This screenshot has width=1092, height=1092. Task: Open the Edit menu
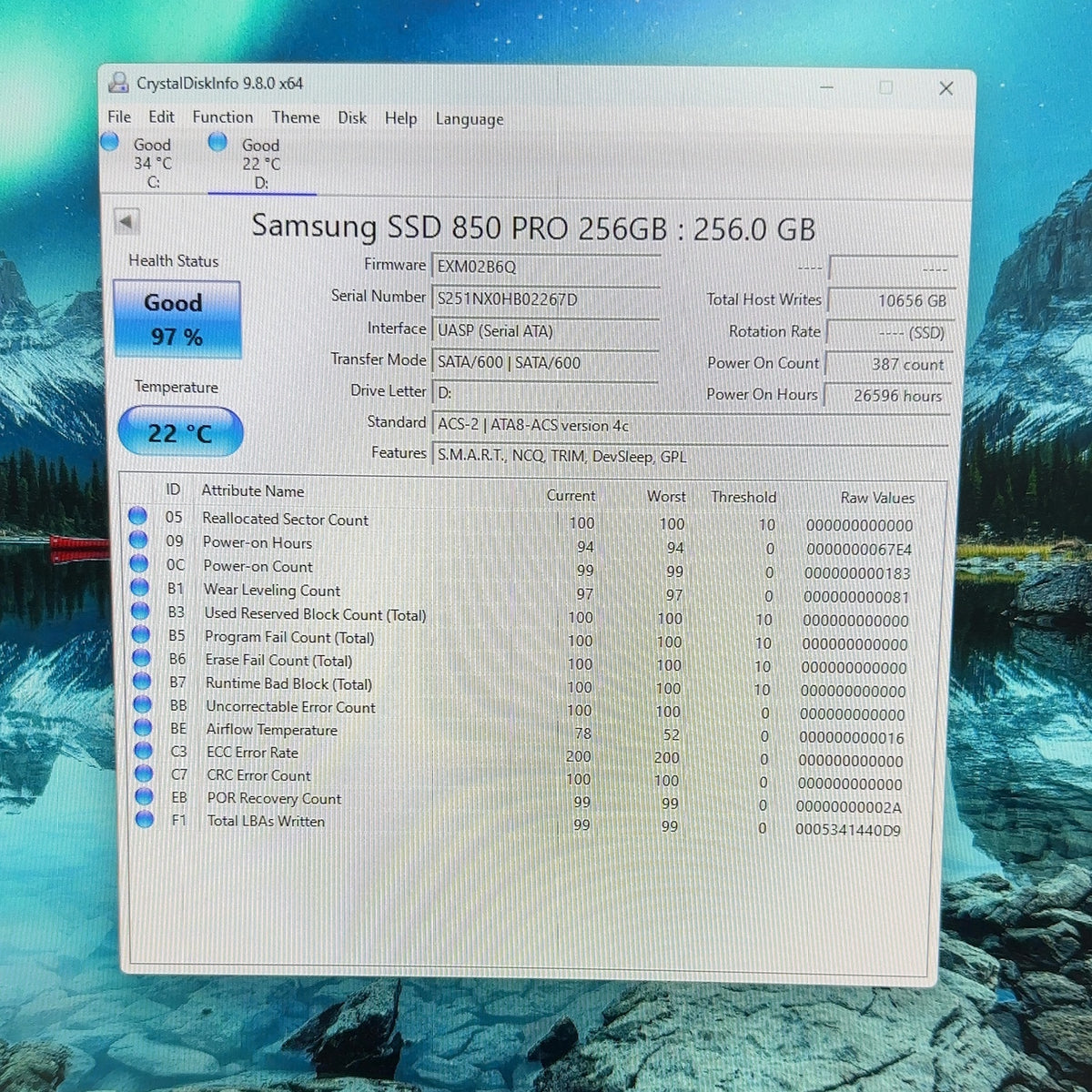161,116
